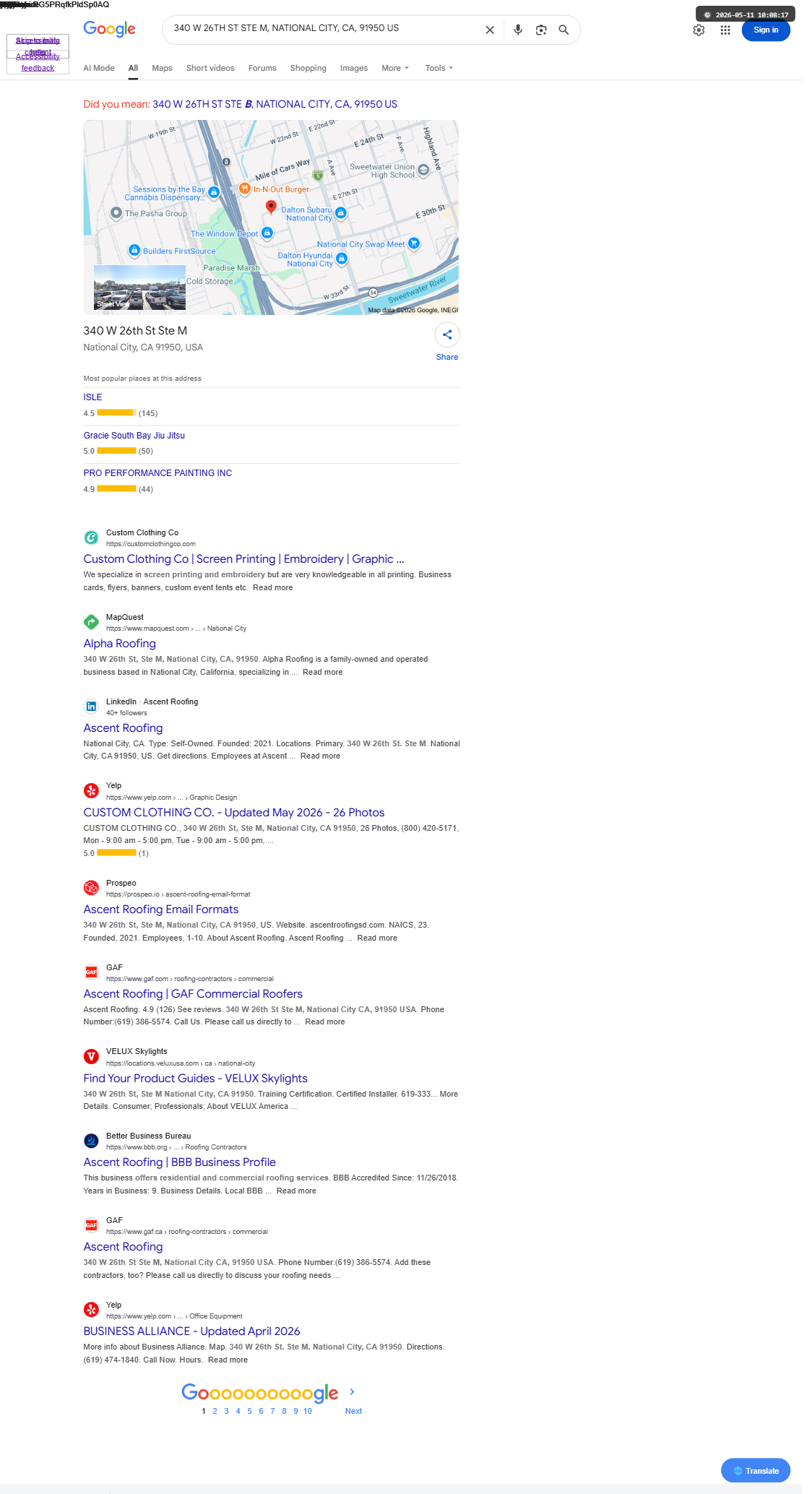Click National City Swap Meet marker
This screenshot has width=812, height=1494.
pos(414,243)
